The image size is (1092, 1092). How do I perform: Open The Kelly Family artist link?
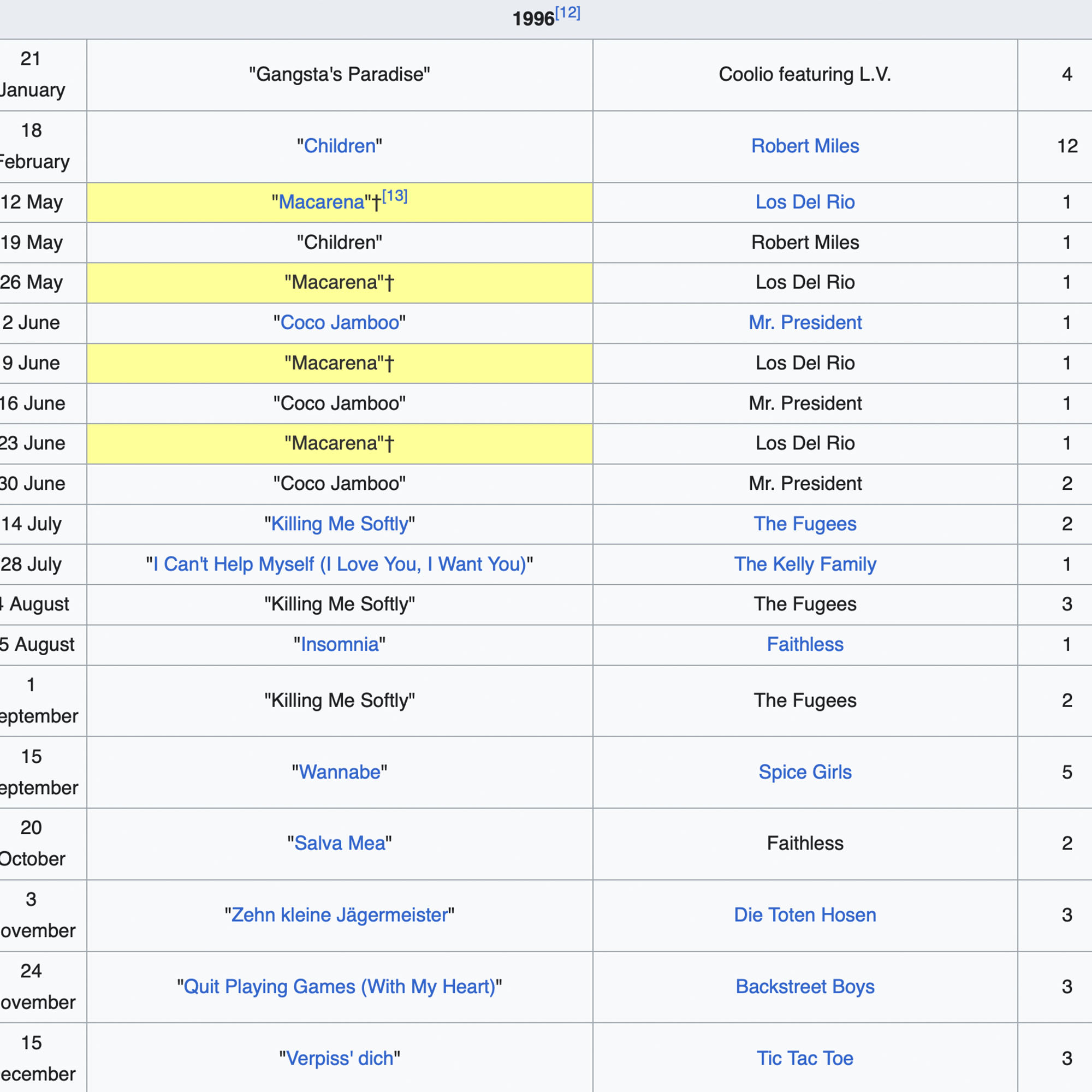(805, 563)
